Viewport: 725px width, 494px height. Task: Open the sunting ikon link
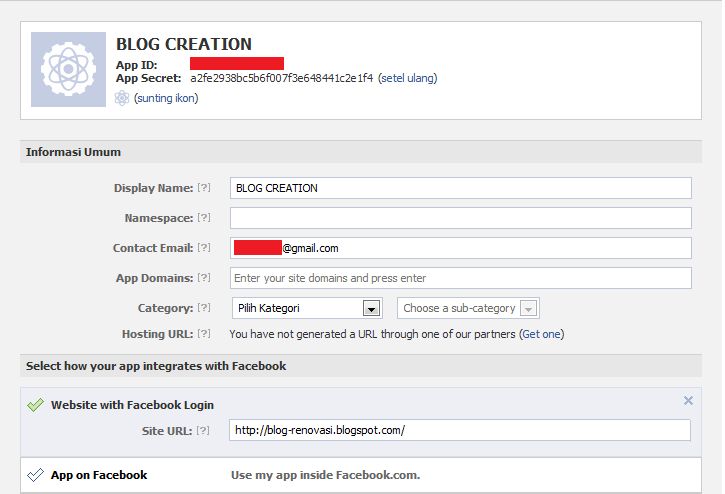[166, 98]
